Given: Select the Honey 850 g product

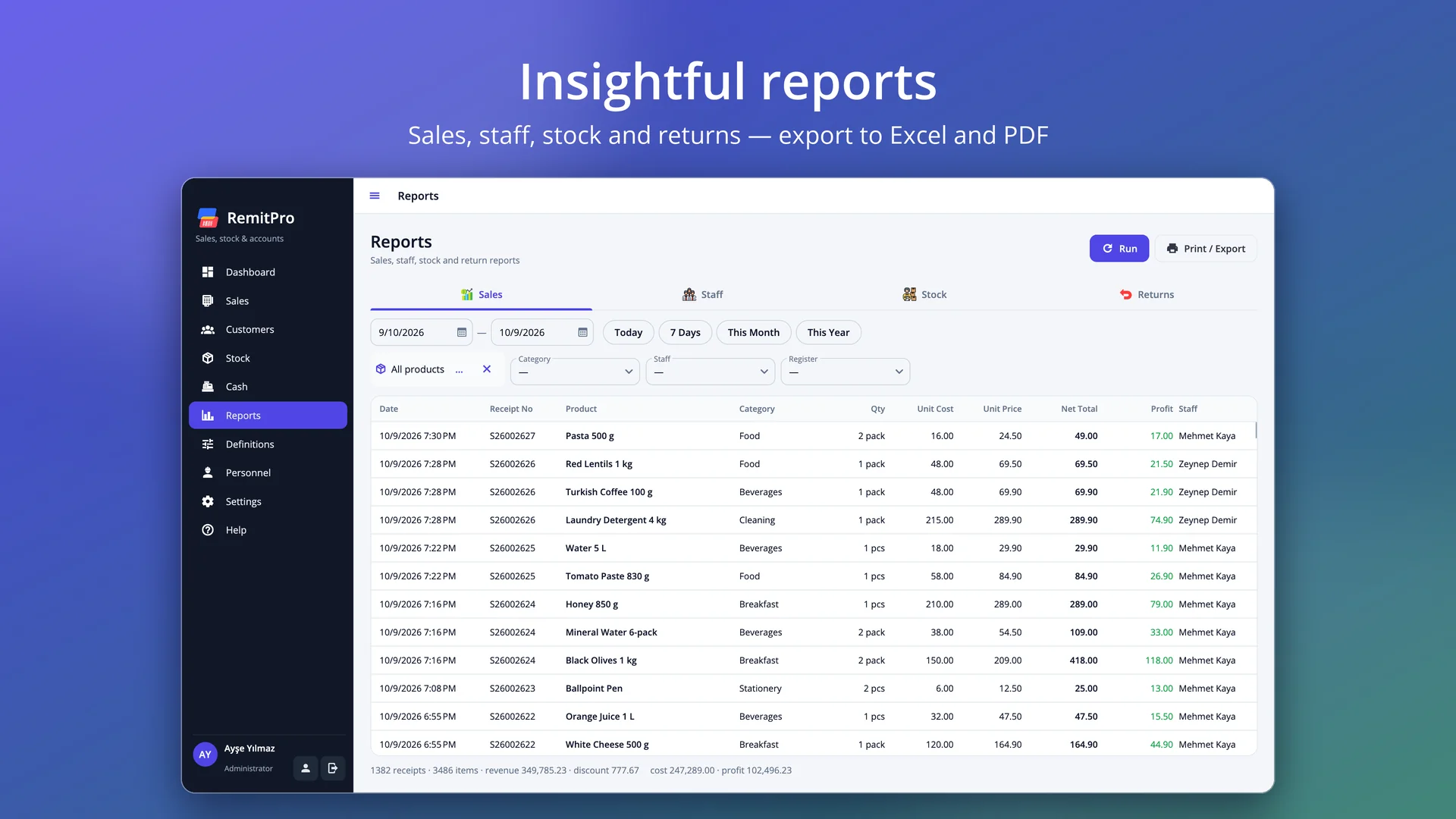Looking at the screenshot, I should click(x=591, y=604).
